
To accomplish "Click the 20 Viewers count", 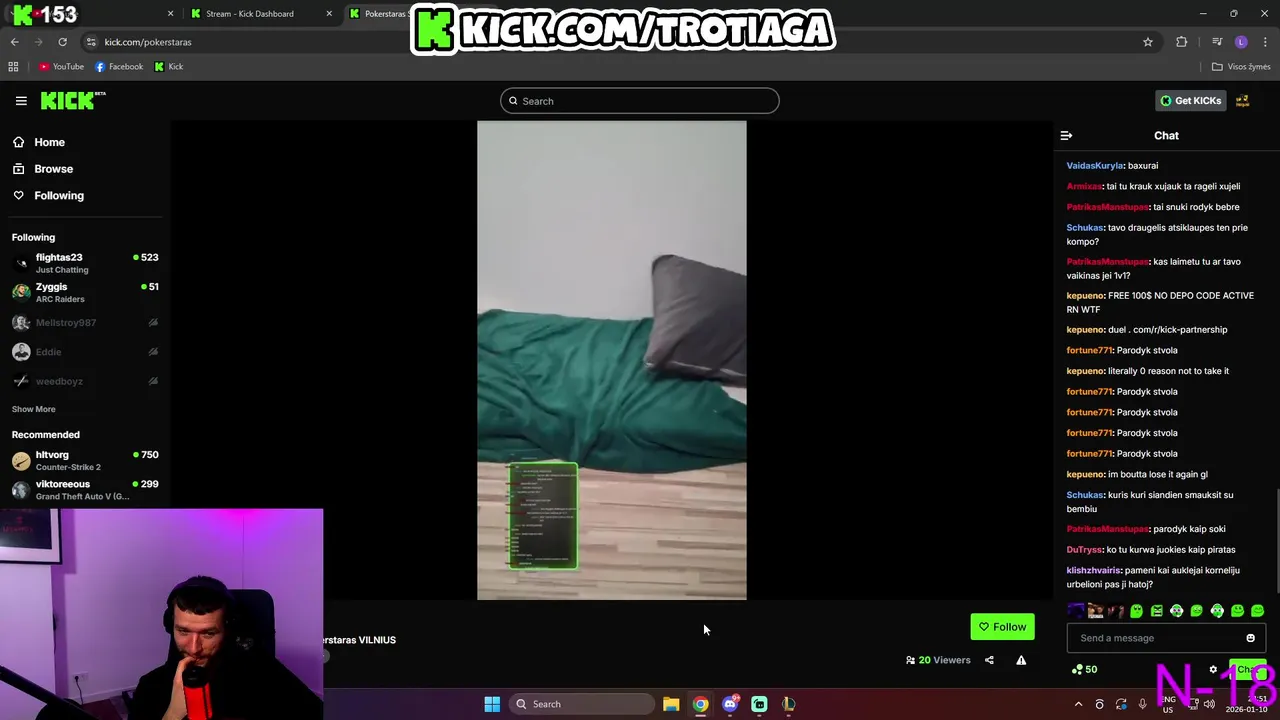I will [x=938, y=660].
